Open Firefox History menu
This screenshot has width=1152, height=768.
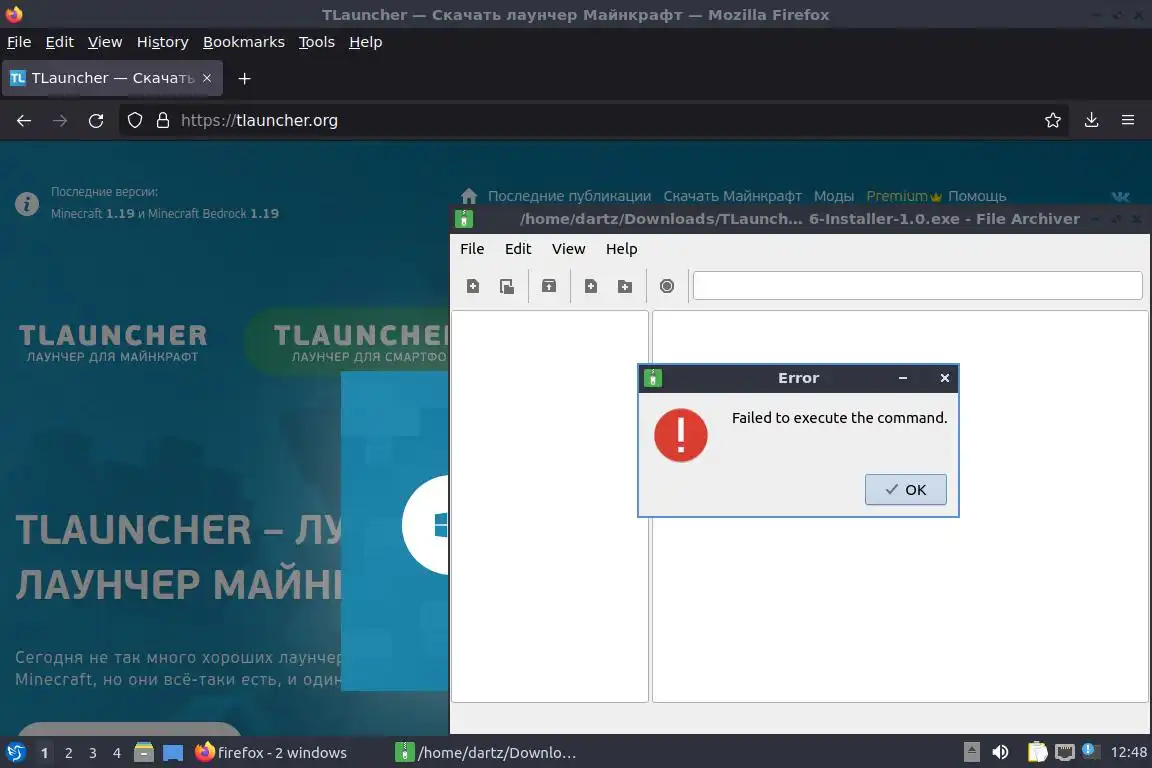[x=162, y=42]
